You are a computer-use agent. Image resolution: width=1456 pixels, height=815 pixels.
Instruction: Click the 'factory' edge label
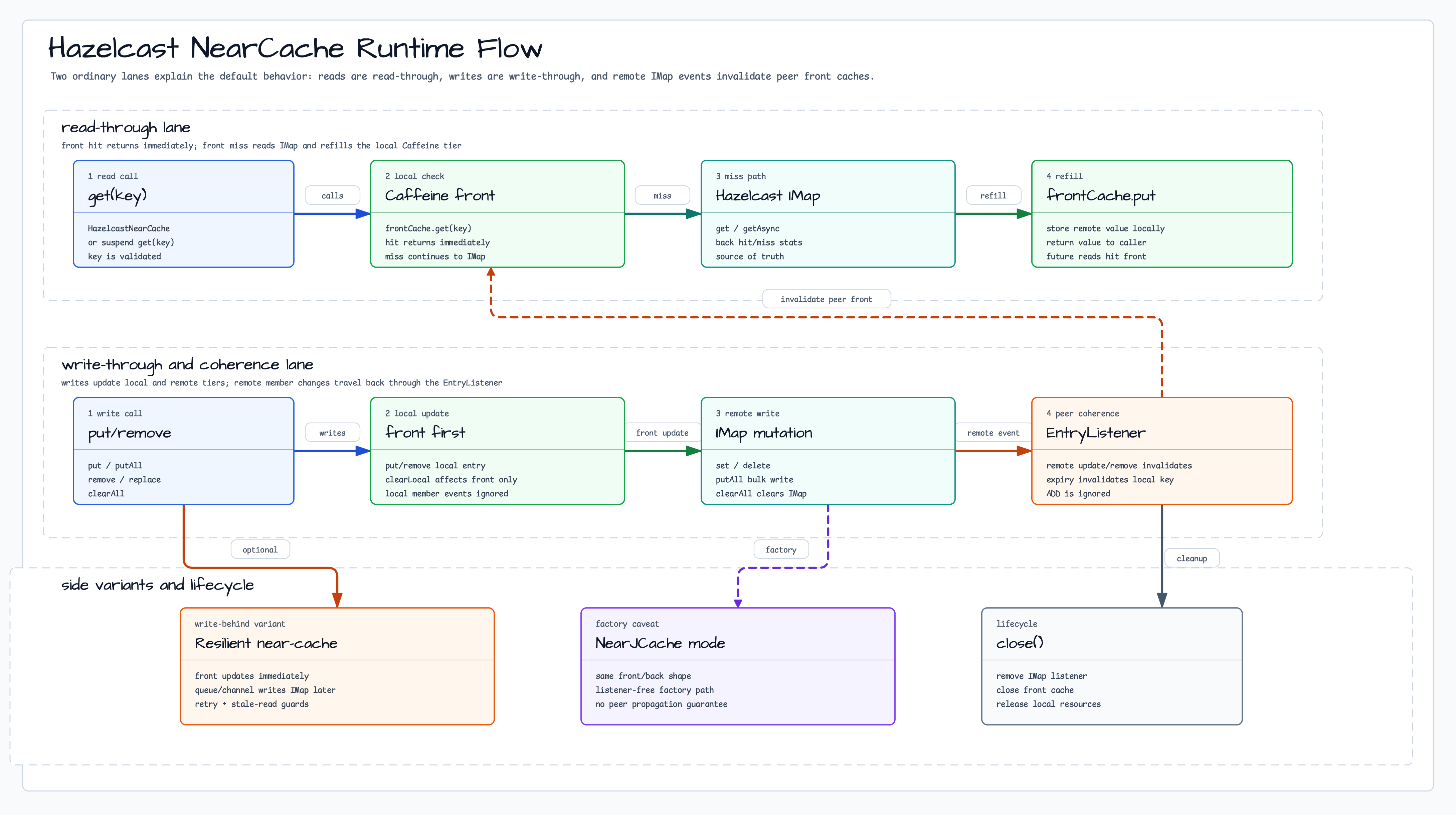(x=781, y=549)
